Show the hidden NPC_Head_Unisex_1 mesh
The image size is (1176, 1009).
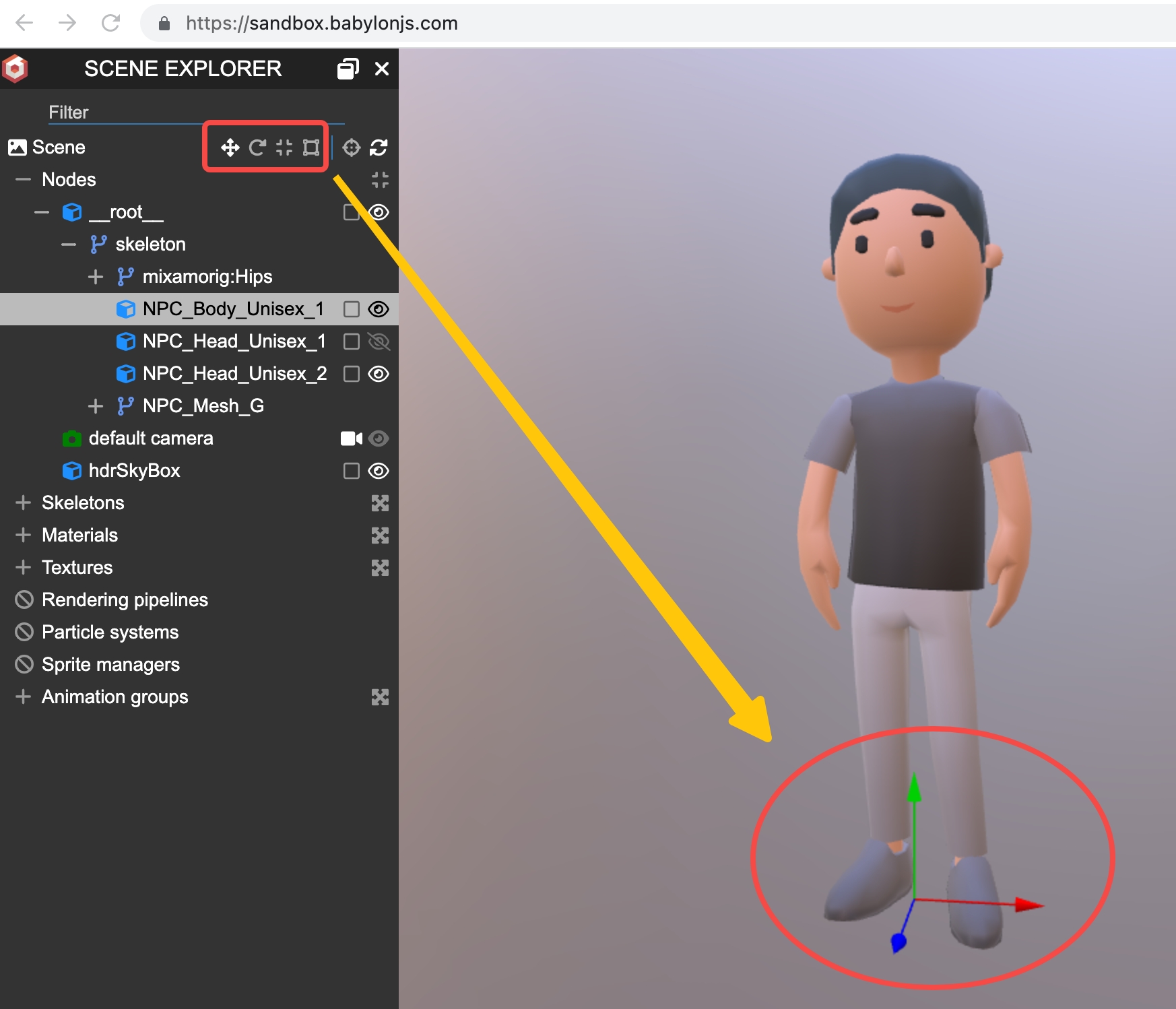(x=379, y=341)
